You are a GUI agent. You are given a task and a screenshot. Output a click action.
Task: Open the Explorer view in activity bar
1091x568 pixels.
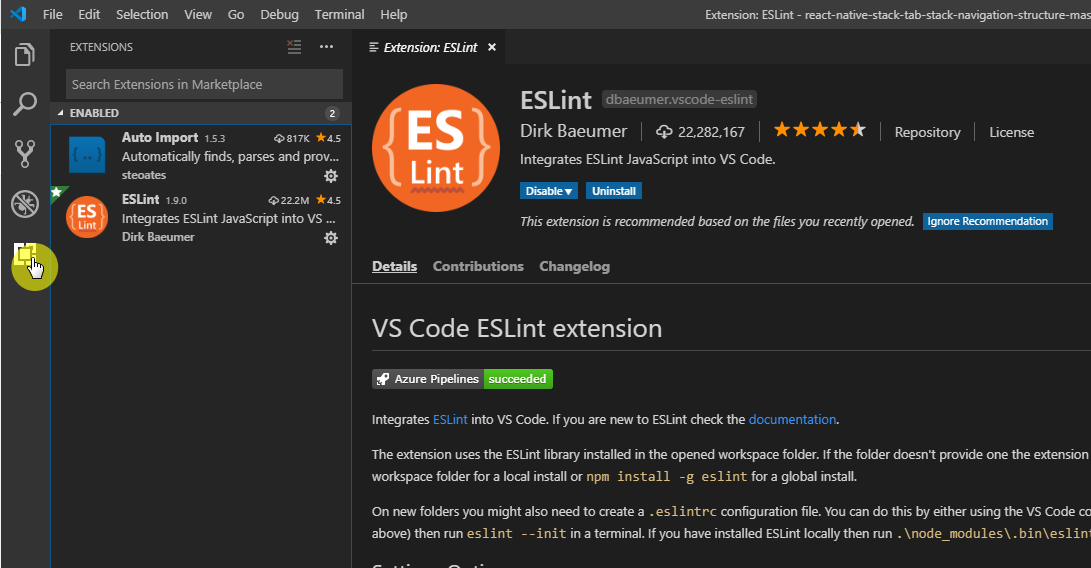(x=25, y=54)
